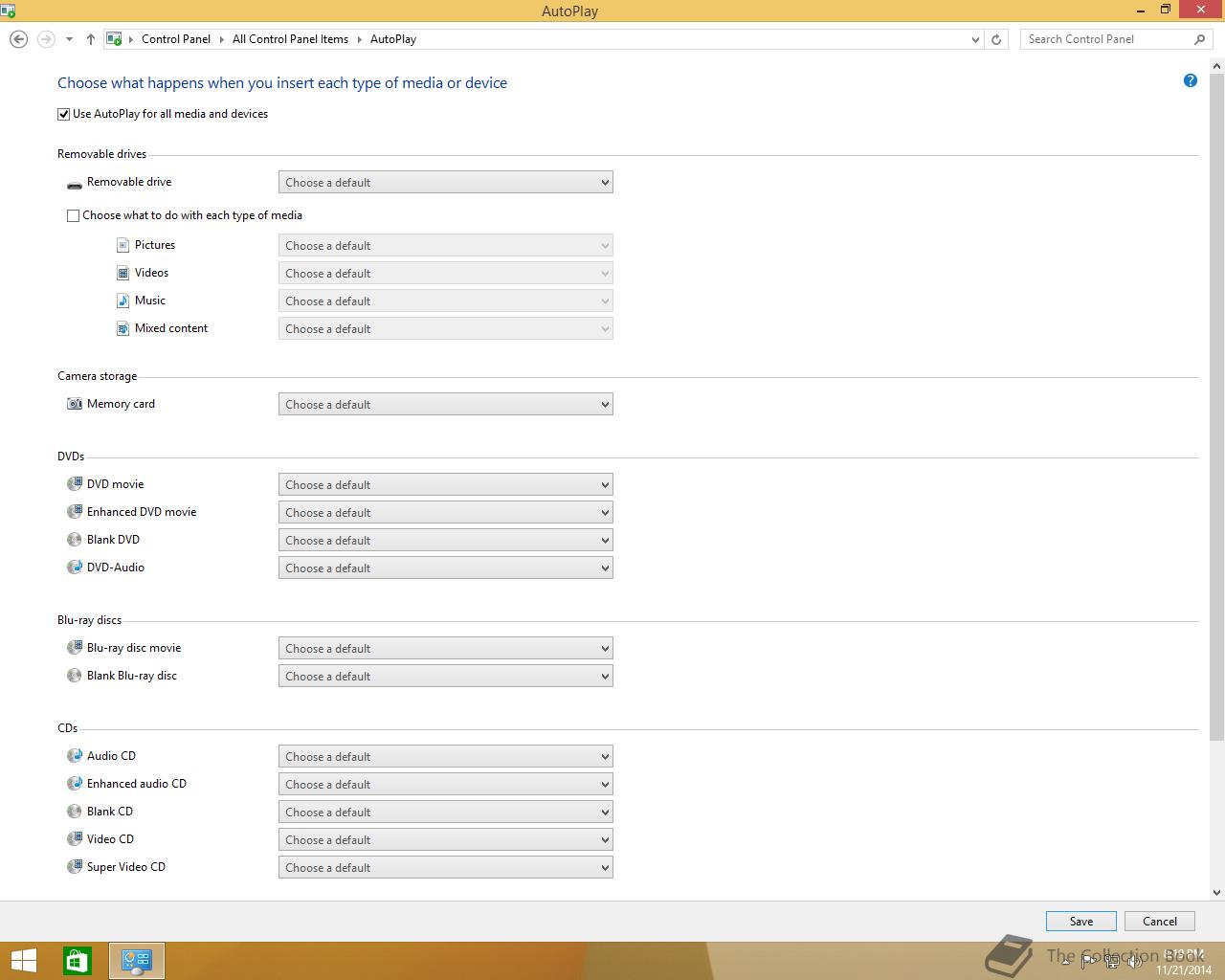Open the Enhanced DVD movie dropdown
Image resolution: width=1225 pixels, height=980 pixels.
click(x=446, y=513)
